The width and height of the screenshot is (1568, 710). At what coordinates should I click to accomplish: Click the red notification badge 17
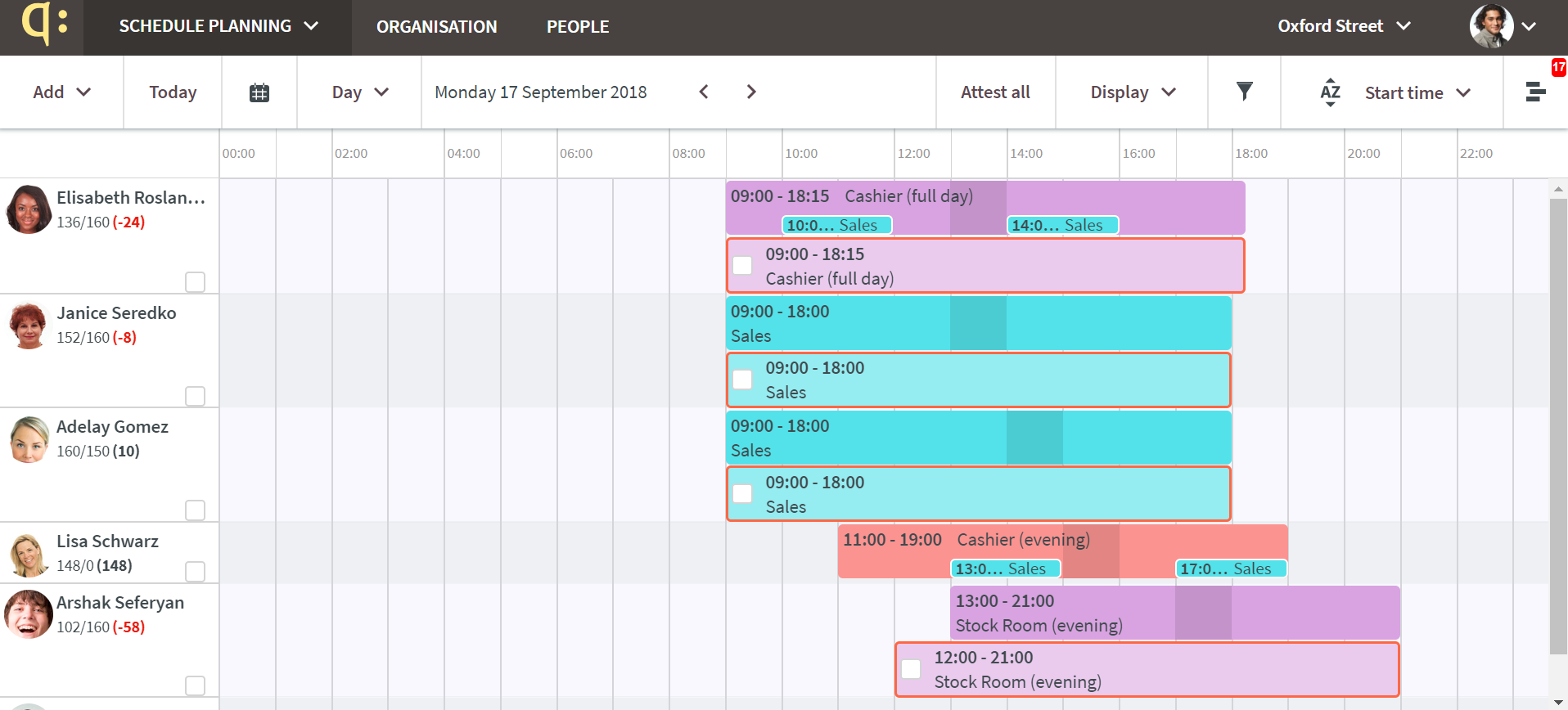(x=1559, y=67)
